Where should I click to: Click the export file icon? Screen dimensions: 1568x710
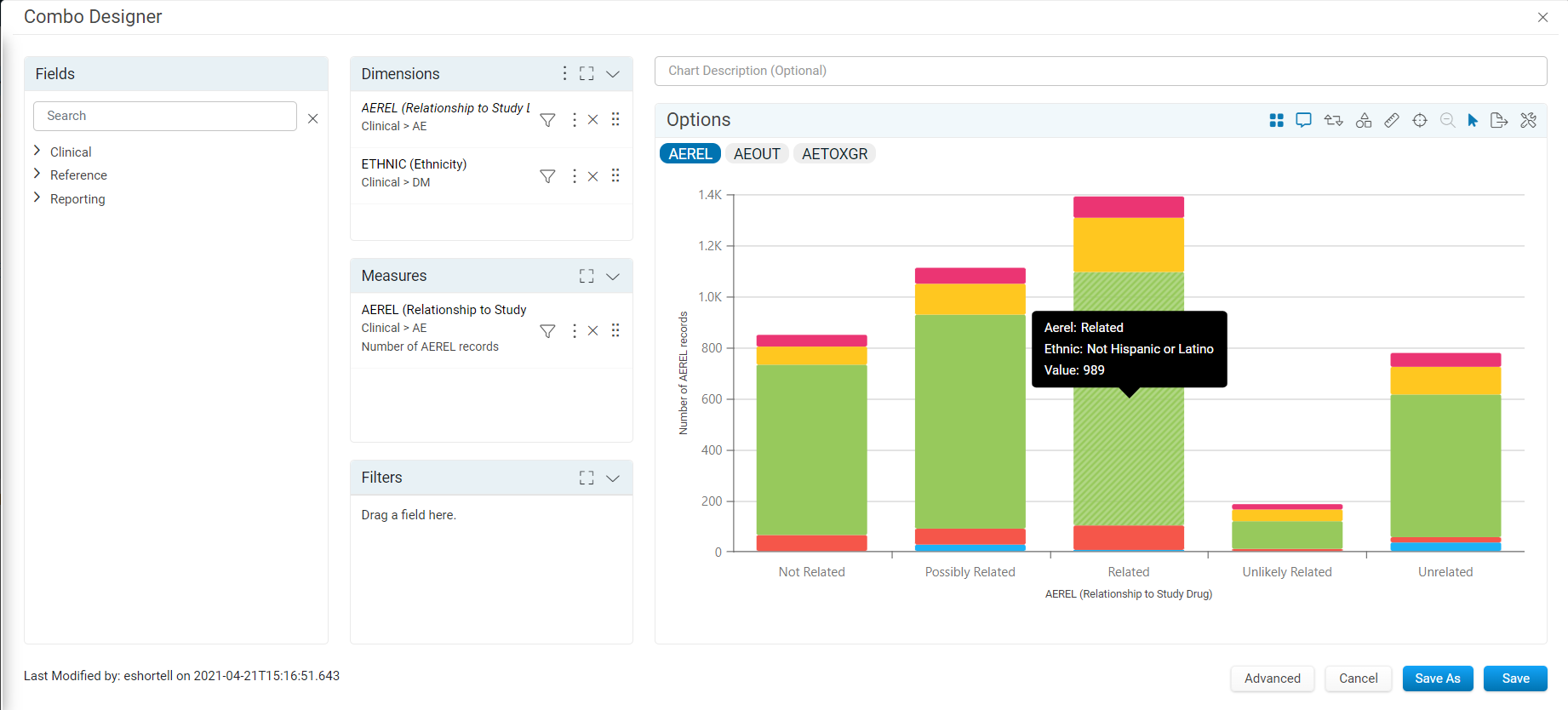(1499, 120)
